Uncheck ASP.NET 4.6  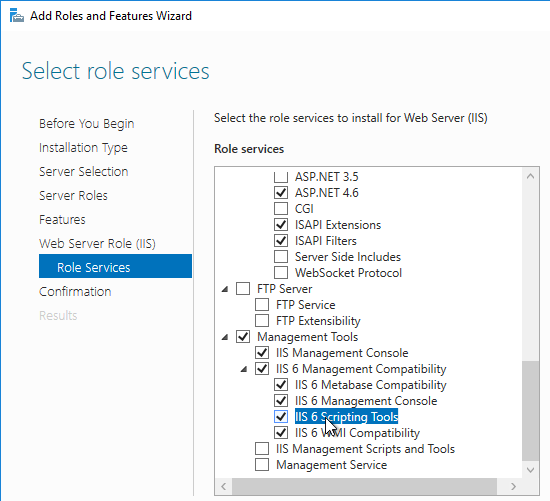[x=281, y=192]
